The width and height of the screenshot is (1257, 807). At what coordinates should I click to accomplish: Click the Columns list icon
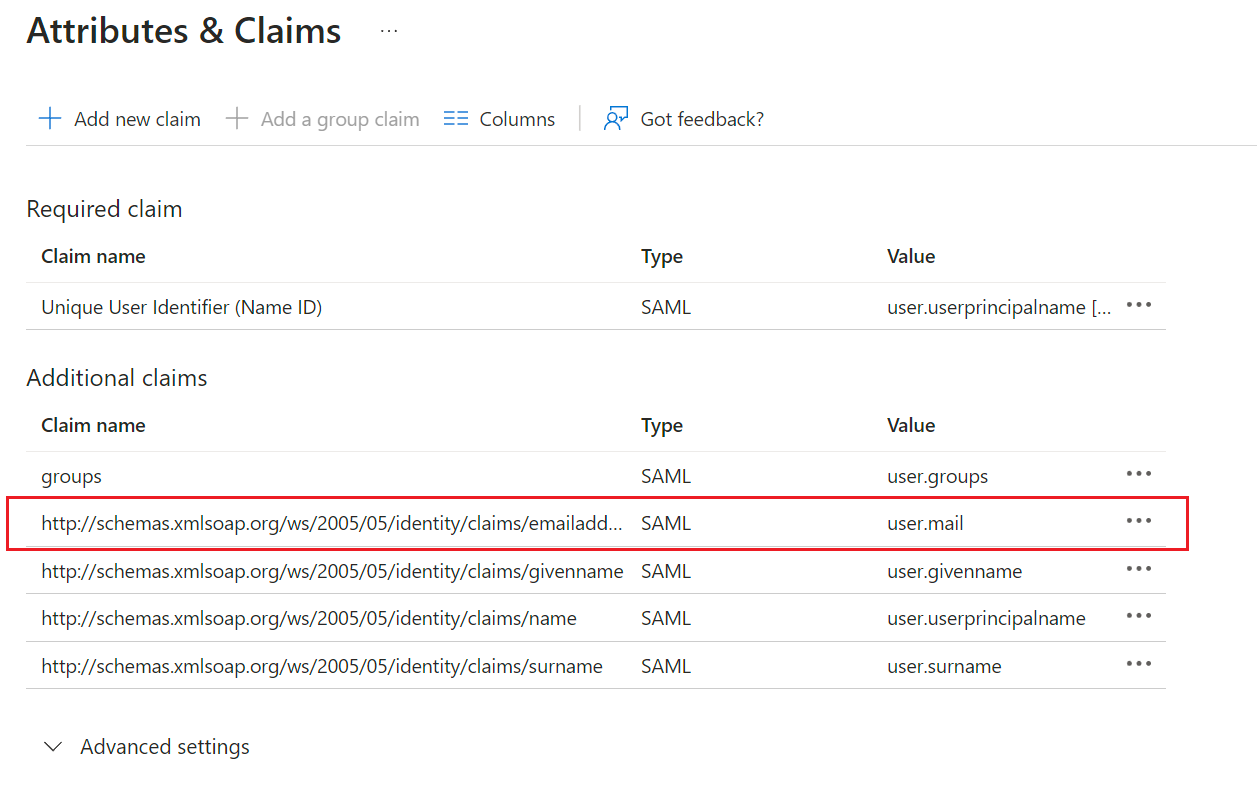click(x=456, y=119)
